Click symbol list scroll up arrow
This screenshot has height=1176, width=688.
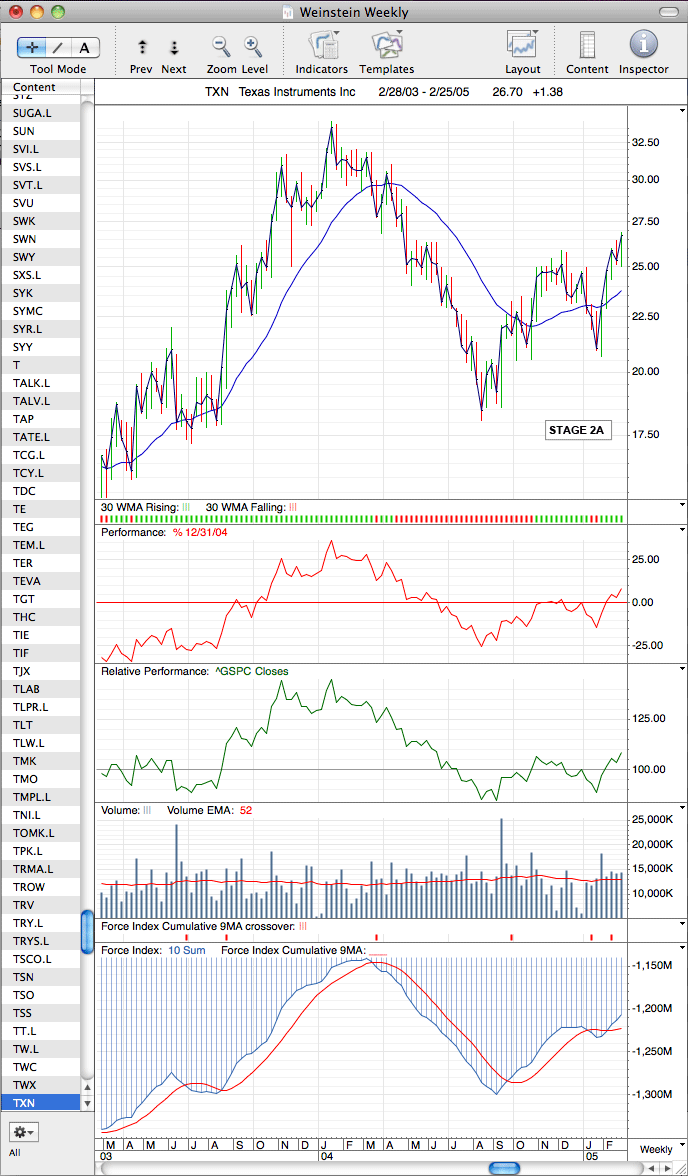pyautogui.click(x=87, y=1087)
